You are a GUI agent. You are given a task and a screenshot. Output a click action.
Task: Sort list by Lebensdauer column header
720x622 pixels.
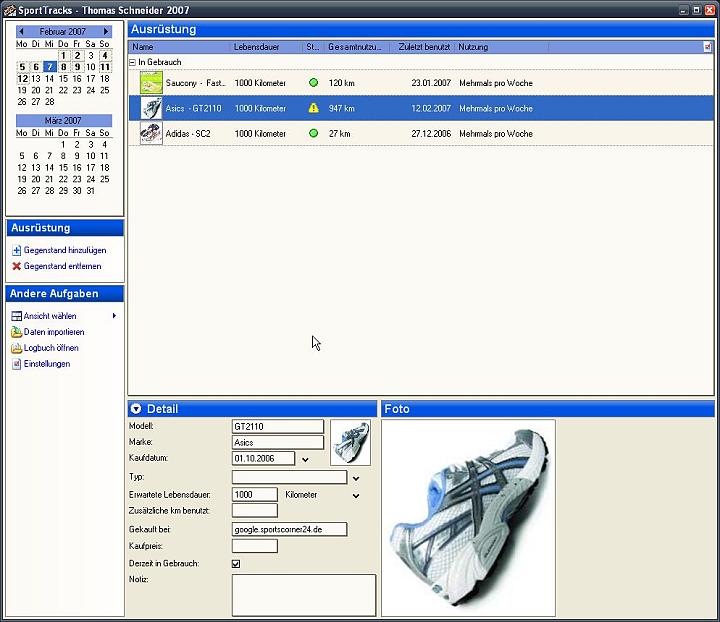click(x=265, y=47)
